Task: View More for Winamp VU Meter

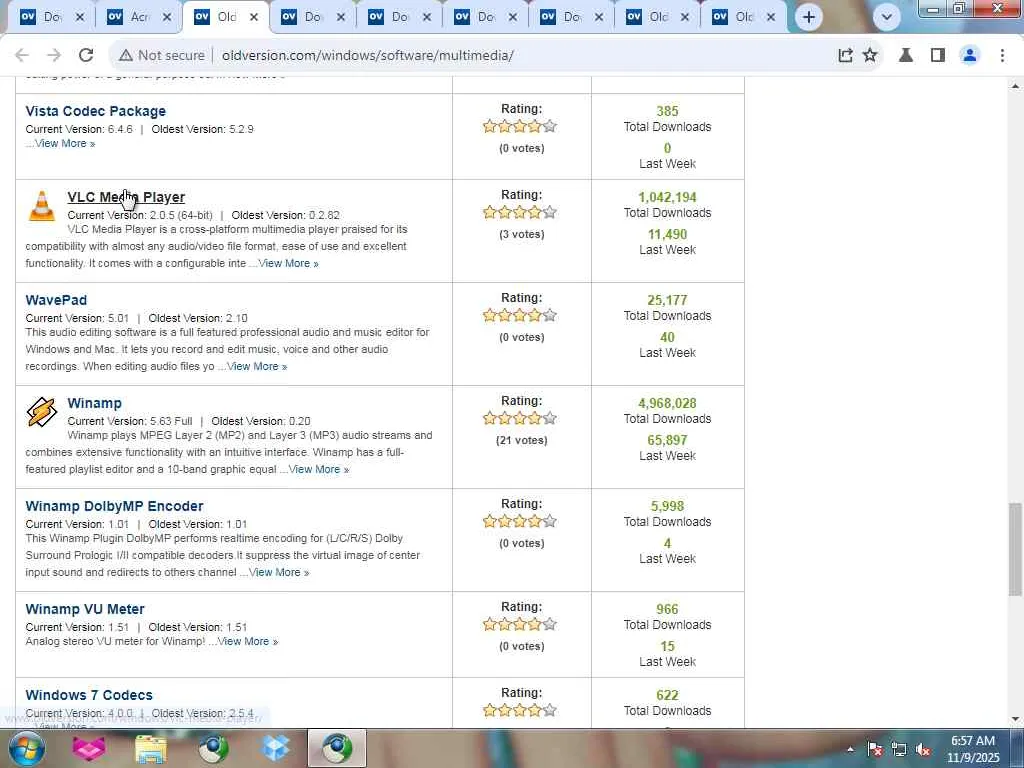Action: 248,641
